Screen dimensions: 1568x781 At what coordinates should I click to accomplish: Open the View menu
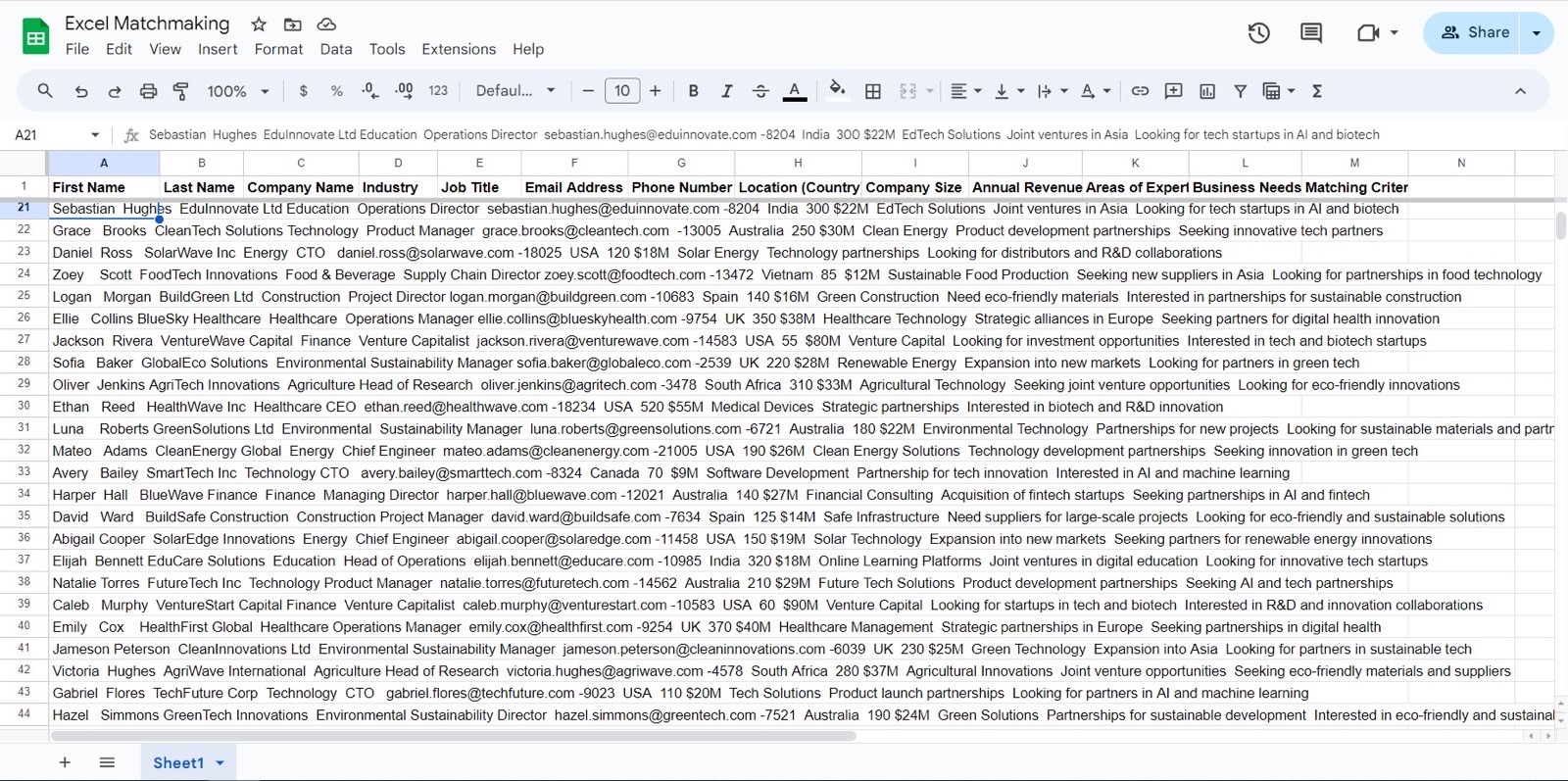pyautogui.click(x=165, y=49)
